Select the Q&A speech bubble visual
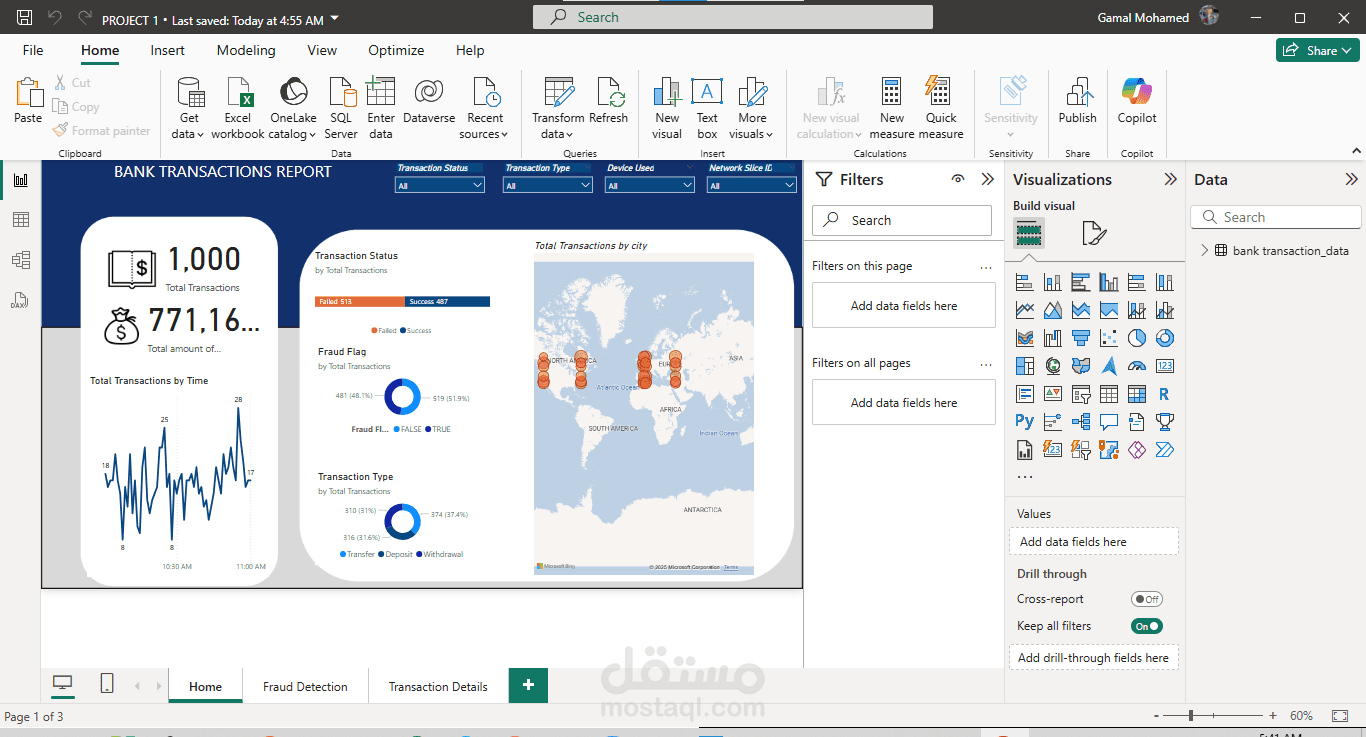 pos(1108,422)
